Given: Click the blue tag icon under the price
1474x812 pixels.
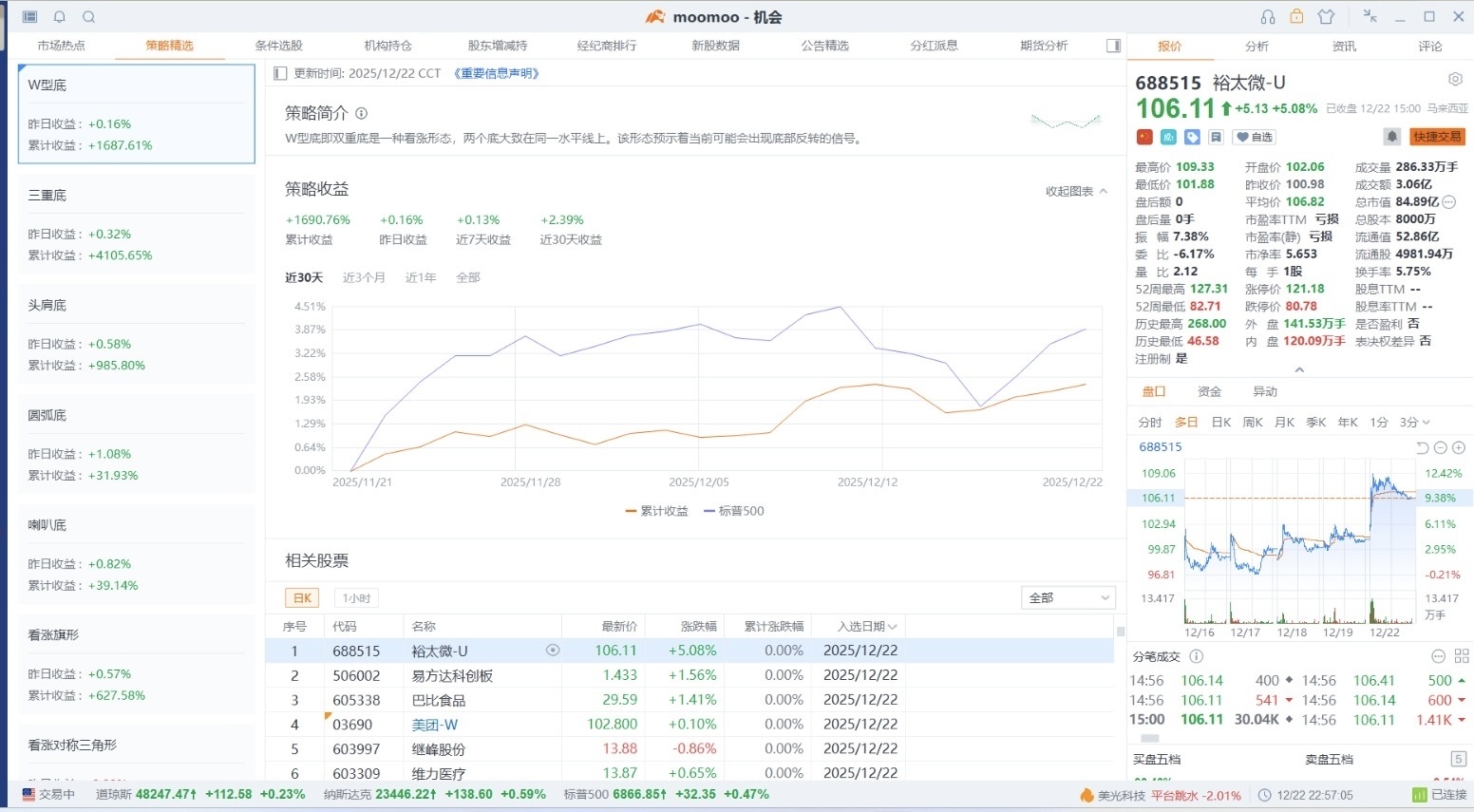Looking at the screenshot, I should [x=1192, y=137].
